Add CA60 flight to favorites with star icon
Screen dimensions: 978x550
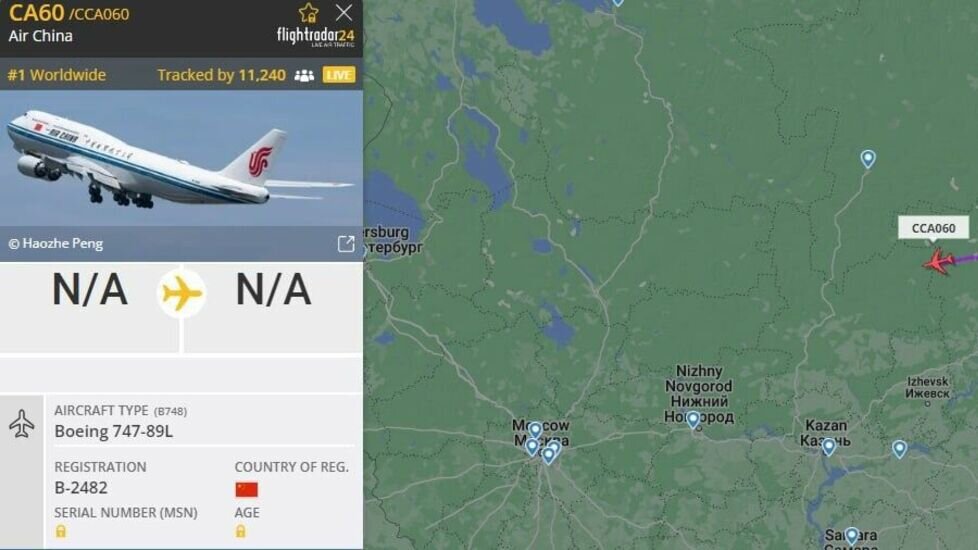pos(308,12)
